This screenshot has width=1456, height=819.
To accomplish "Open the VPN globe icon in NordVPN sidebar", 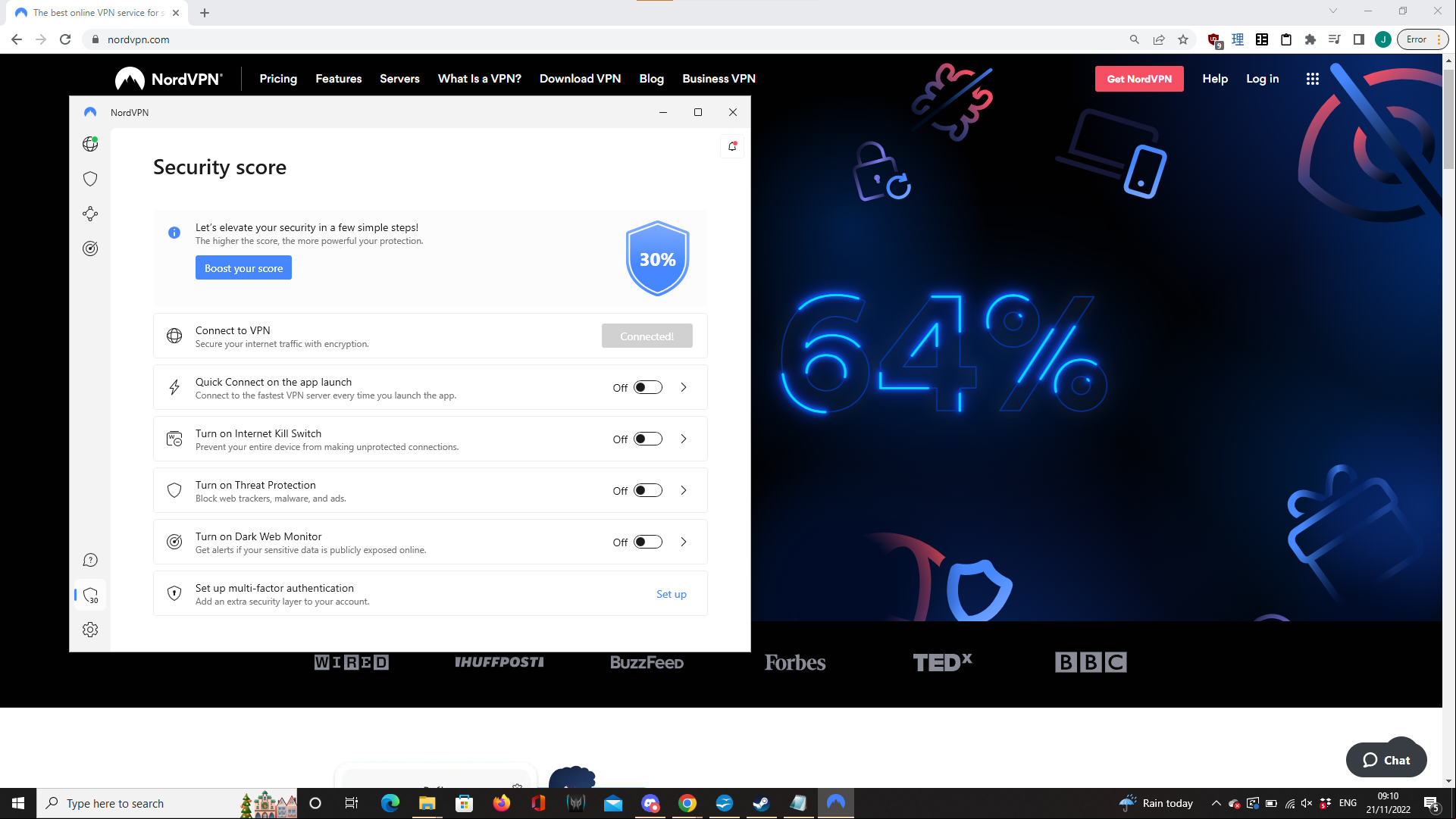I will point(90,144).
